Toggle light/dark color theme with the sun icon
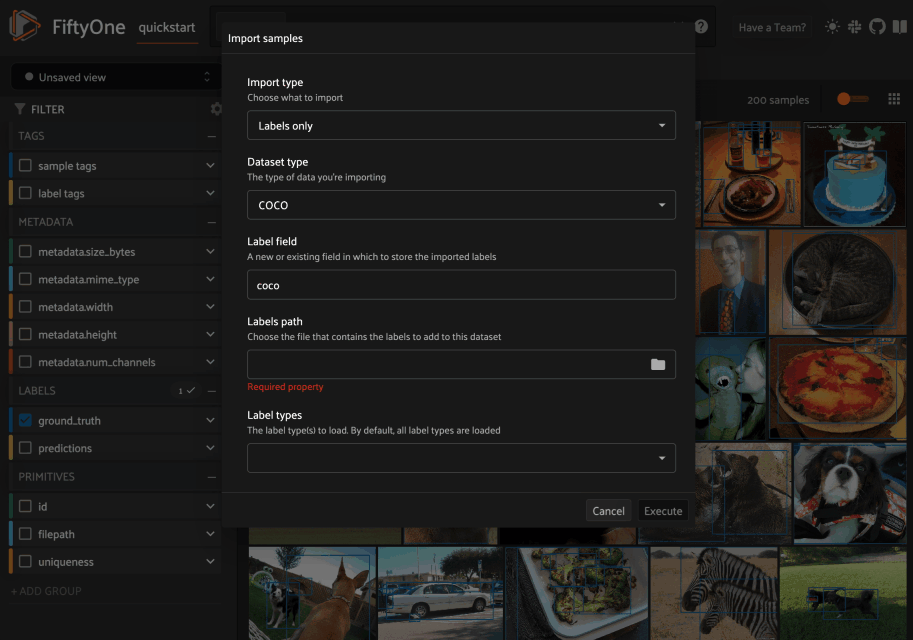Image resolution: width=913 pixels, height=640 pixels. click(831, 27)
